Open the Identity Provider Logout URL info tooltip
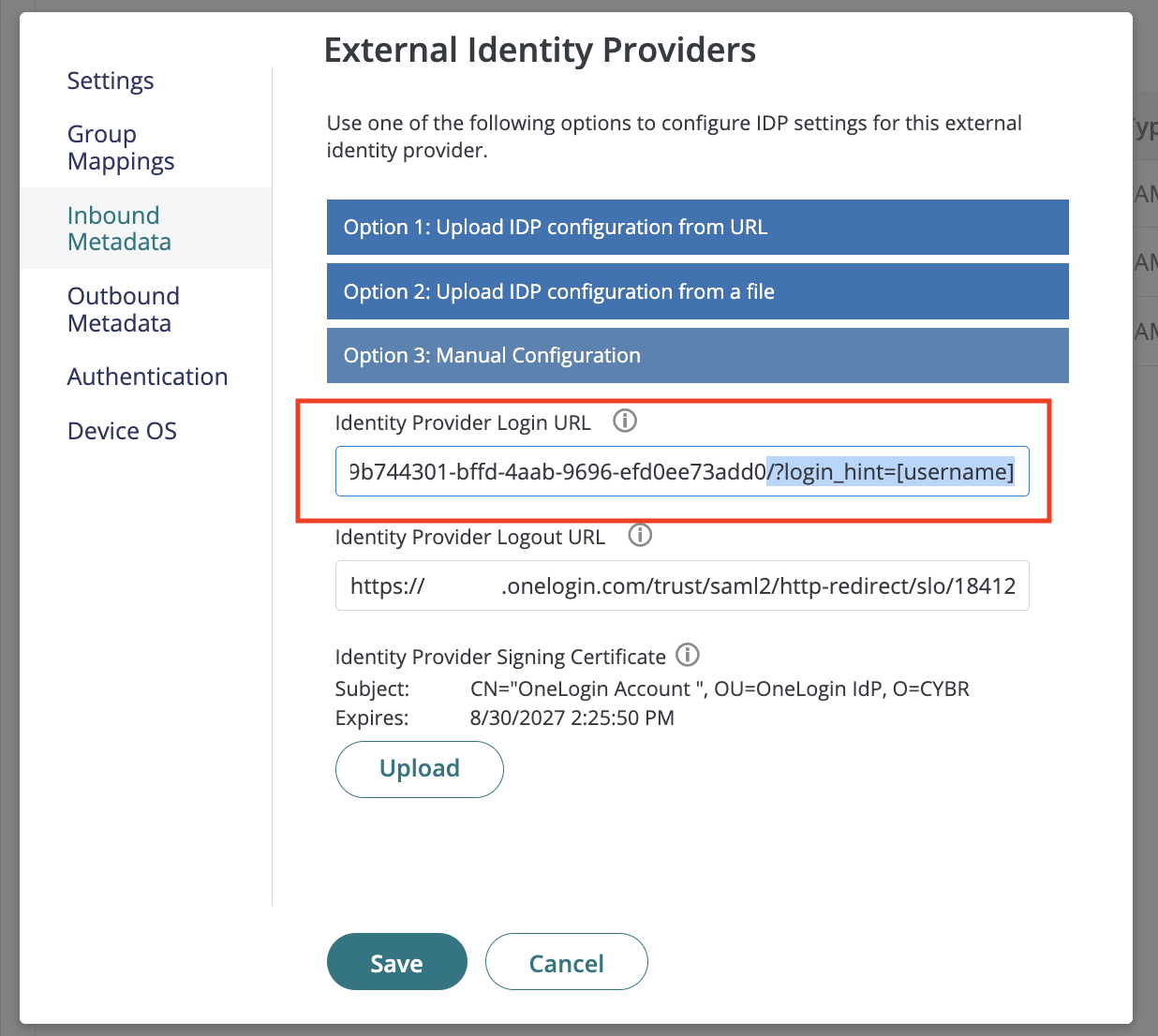Viewport: 1158px width, 1036px height. (640, 535)
